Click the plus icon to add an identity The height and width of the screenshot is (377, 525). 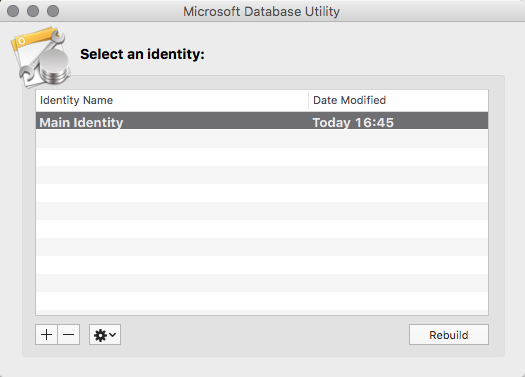[46, 334]
